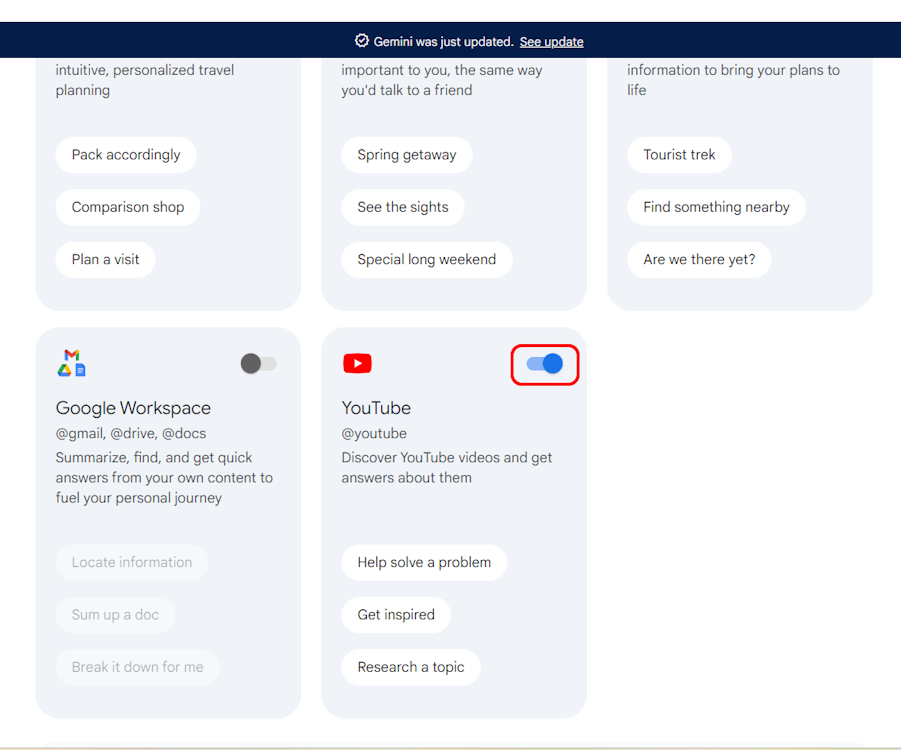The image size is (901, 750).
Task: Click the "Get inspired" chip
Action: 396,614
